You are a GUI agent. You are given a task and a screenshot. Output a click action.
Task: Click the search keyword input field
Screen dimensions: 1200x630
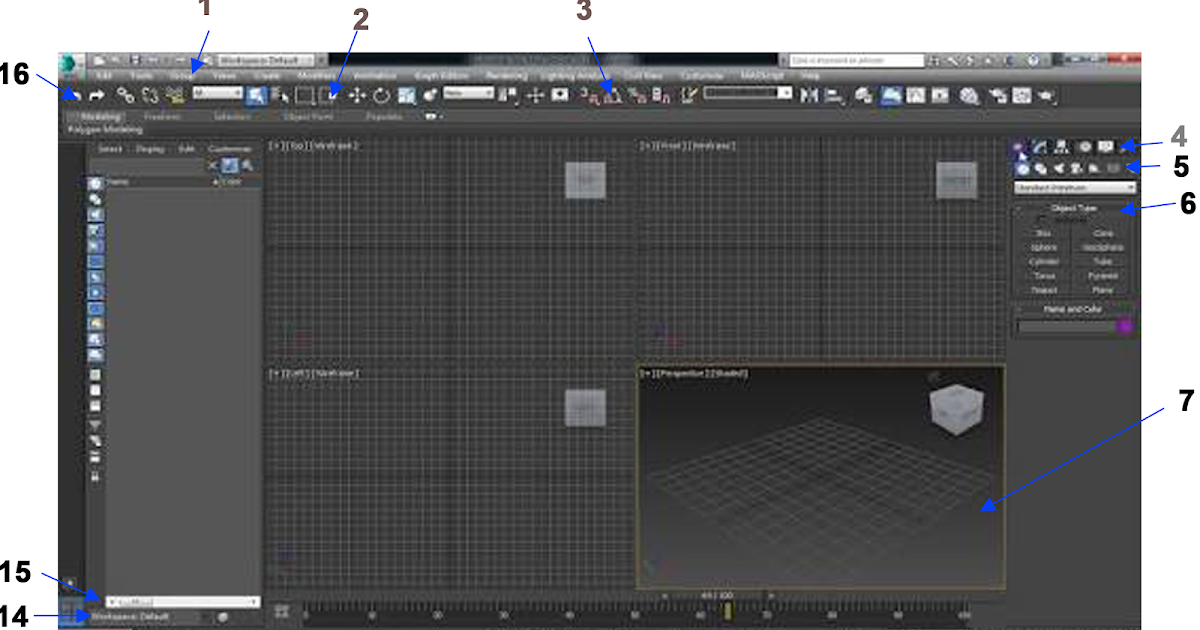pos(857,60)
